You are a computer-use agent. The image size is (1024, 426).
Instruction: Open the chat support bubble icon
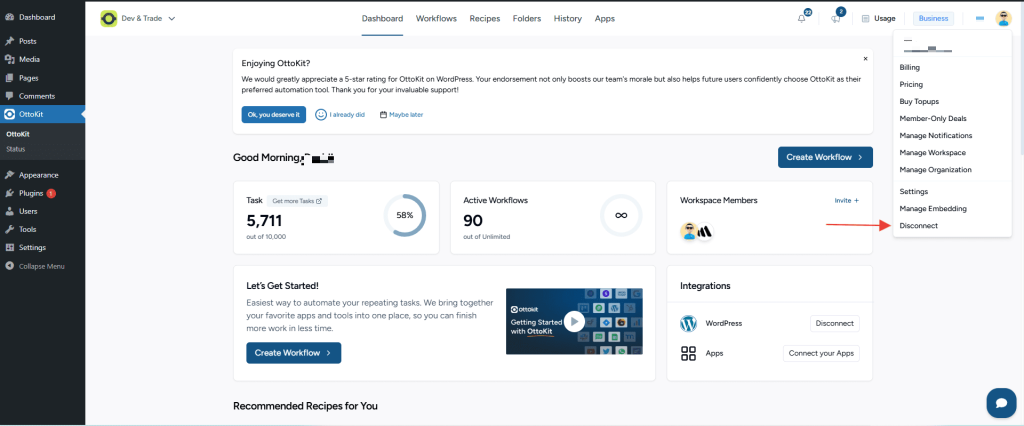pyautogui.click(x=1000, y=402)
